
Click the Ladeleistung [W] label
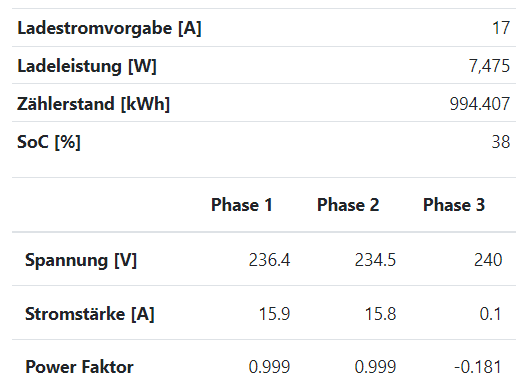click(87, 66)
